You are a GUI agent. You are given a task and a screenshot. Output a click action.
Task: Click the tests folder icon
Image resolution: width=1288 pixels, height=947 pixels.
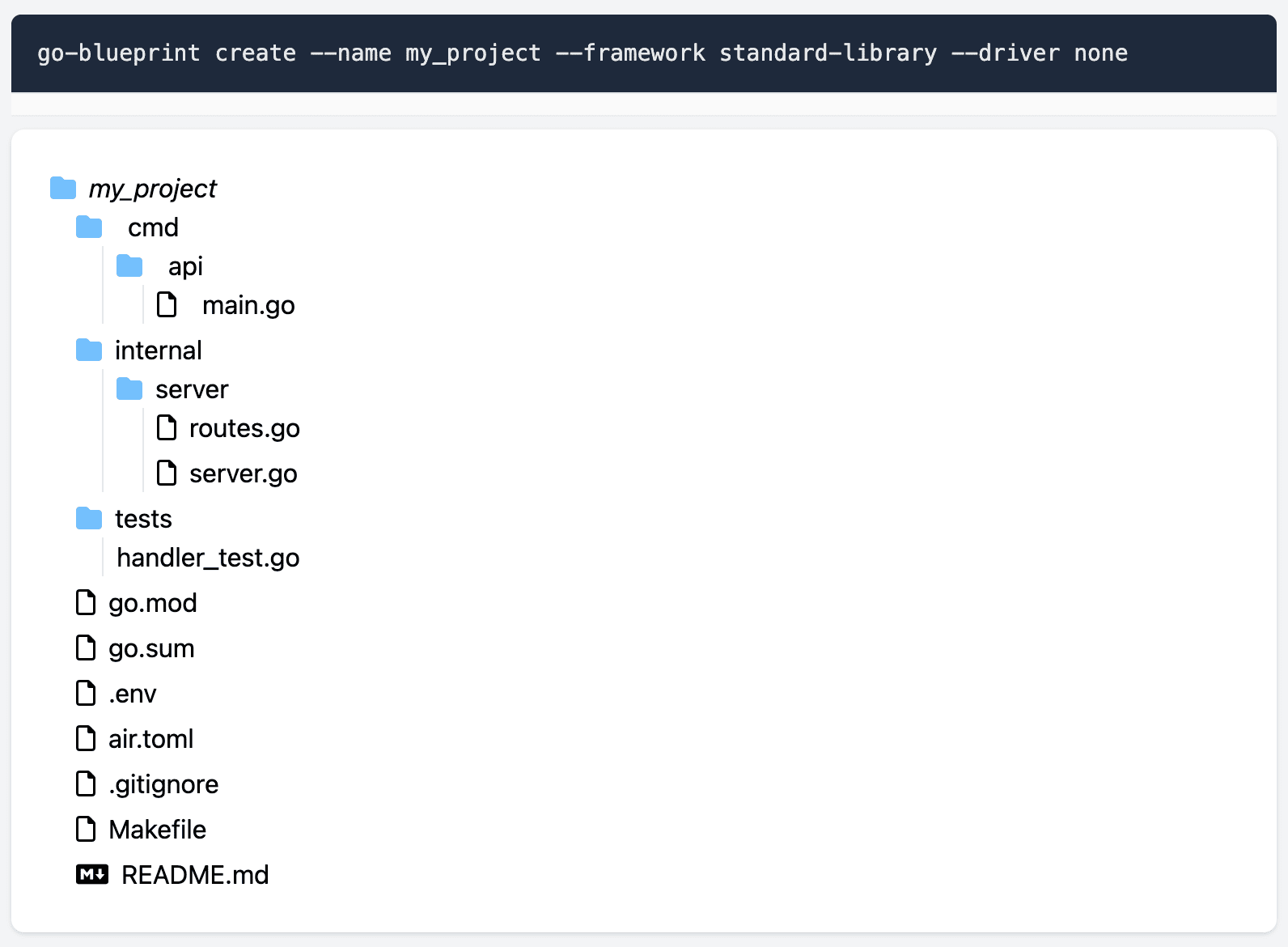pos(89,518)
